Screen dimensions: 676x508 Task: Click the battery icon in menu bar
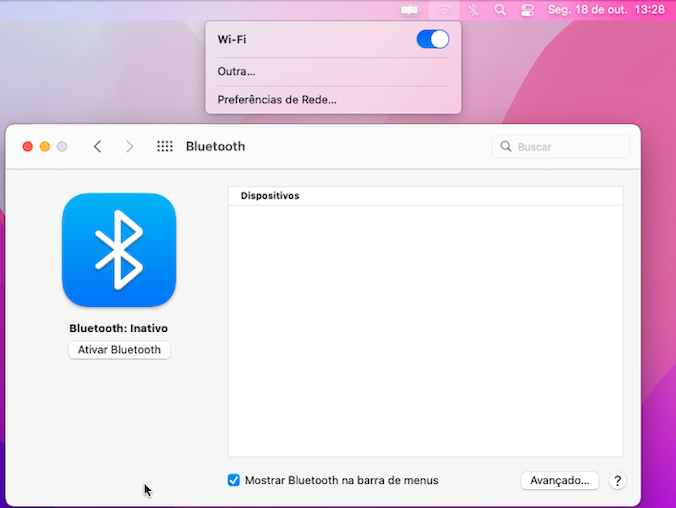coord(409,9)
